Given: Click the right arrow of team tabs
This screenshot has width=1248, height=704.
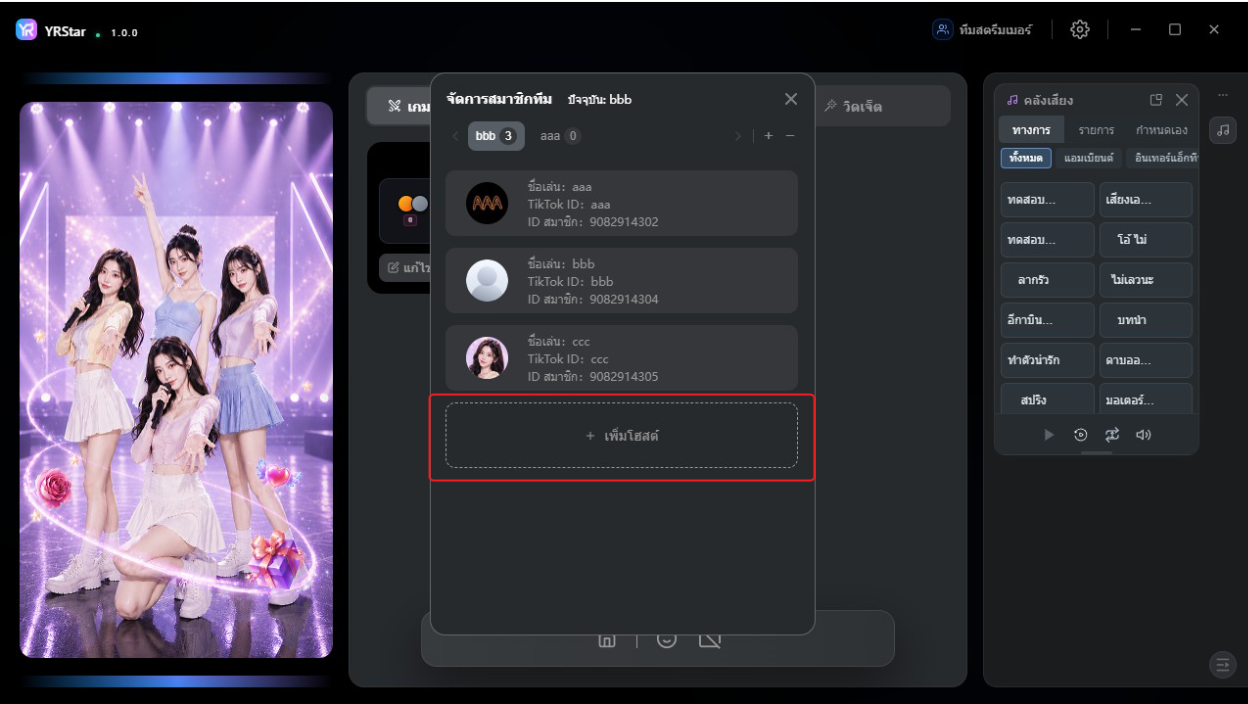Looking at the screenshot, I should [x=738, y=136].
